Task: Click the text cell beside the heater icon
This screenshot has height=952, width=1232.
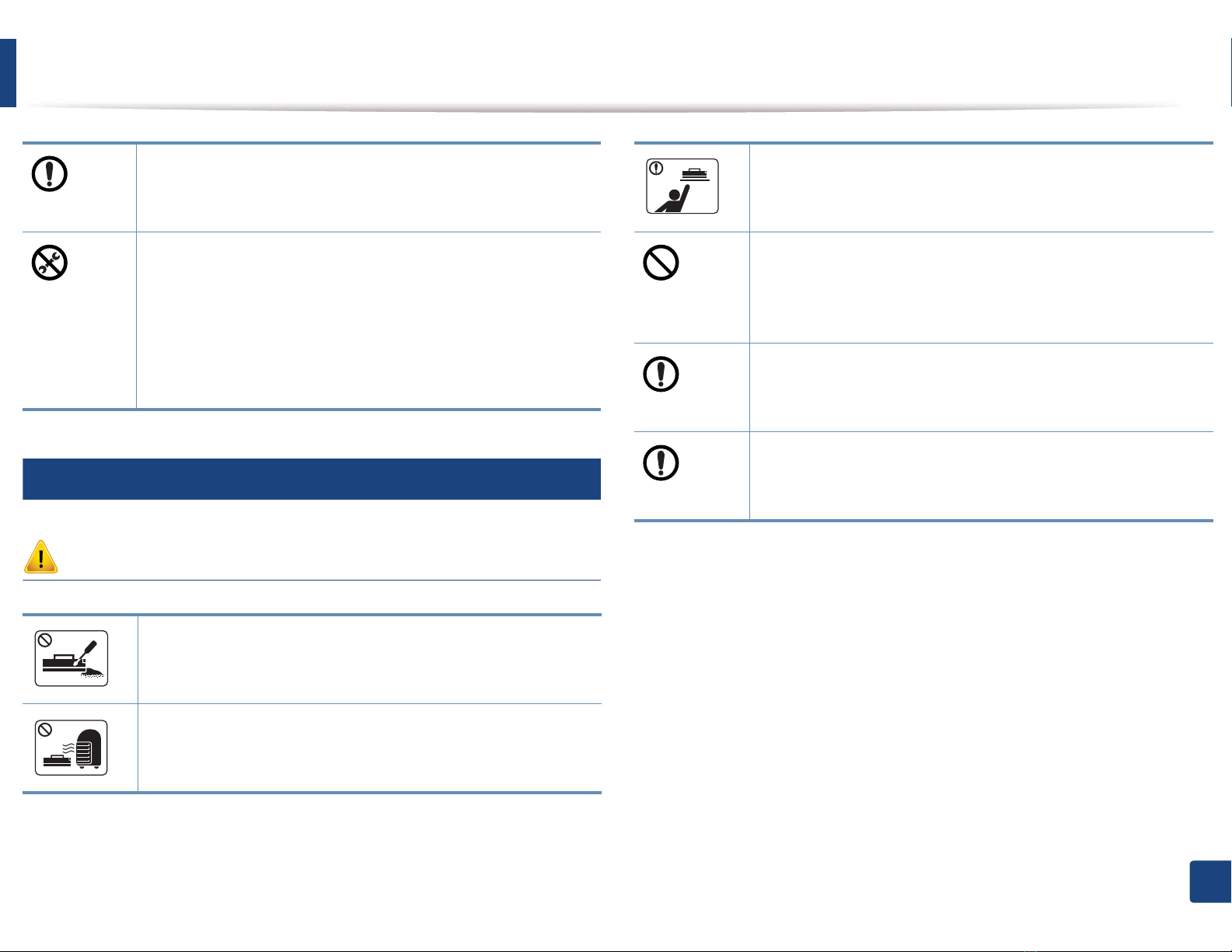Action: [369, 748]
